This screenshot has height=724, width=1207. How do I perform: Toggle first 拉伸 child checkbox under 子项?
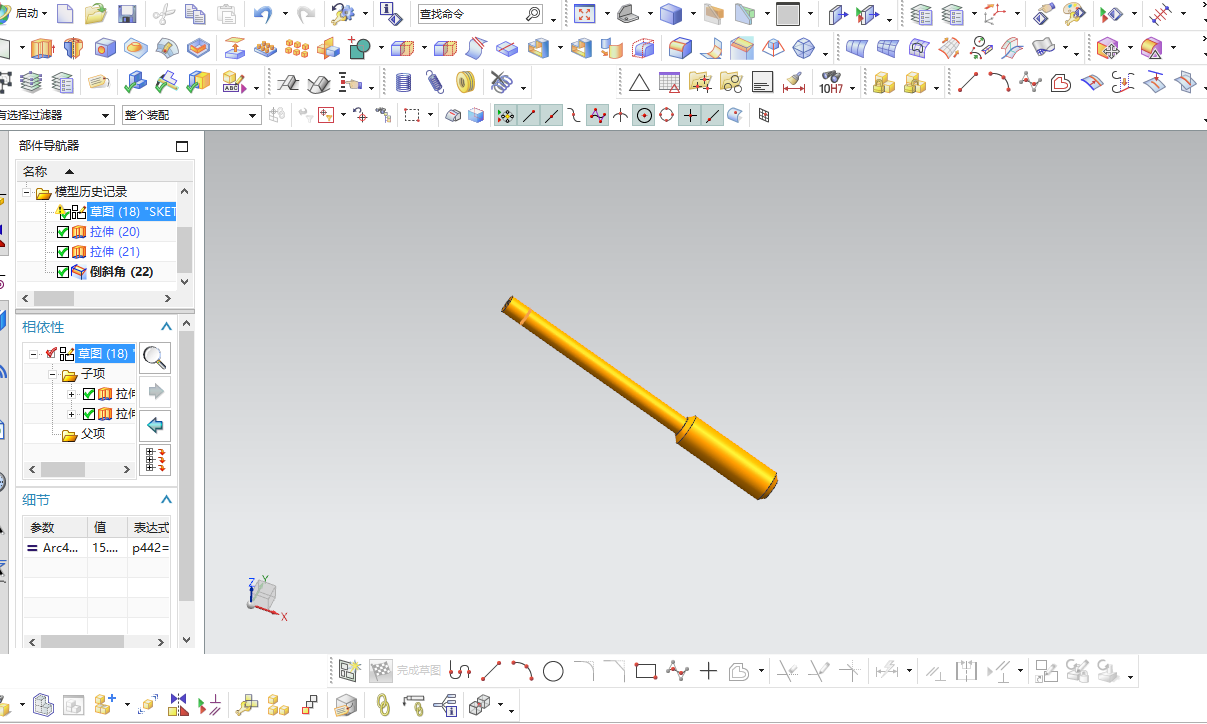[x=89, y=394]
